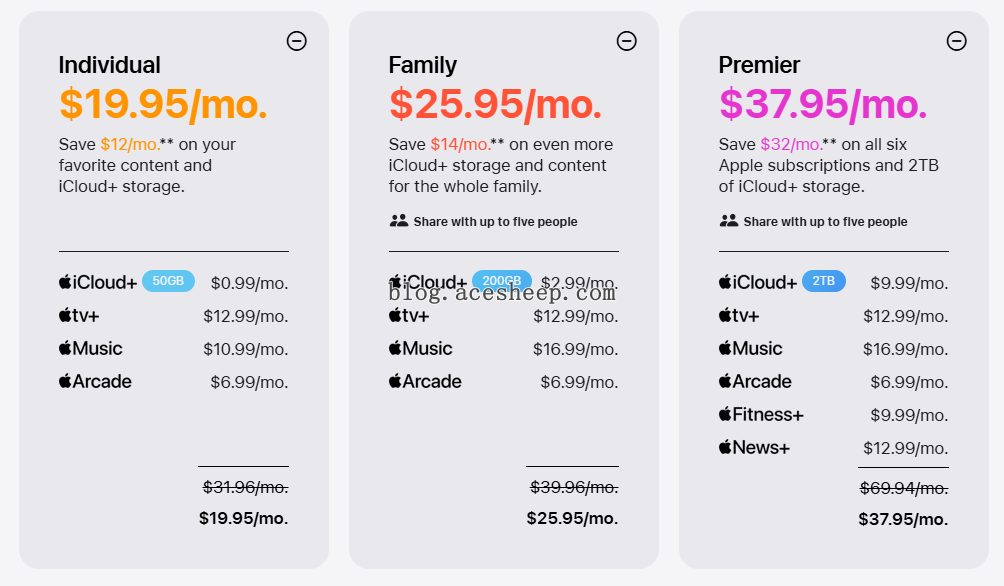Click the Apple Fitness+ logo in Premier
Image resolution: width=1004 pixels, height=586 pixels.
point(761,414)
